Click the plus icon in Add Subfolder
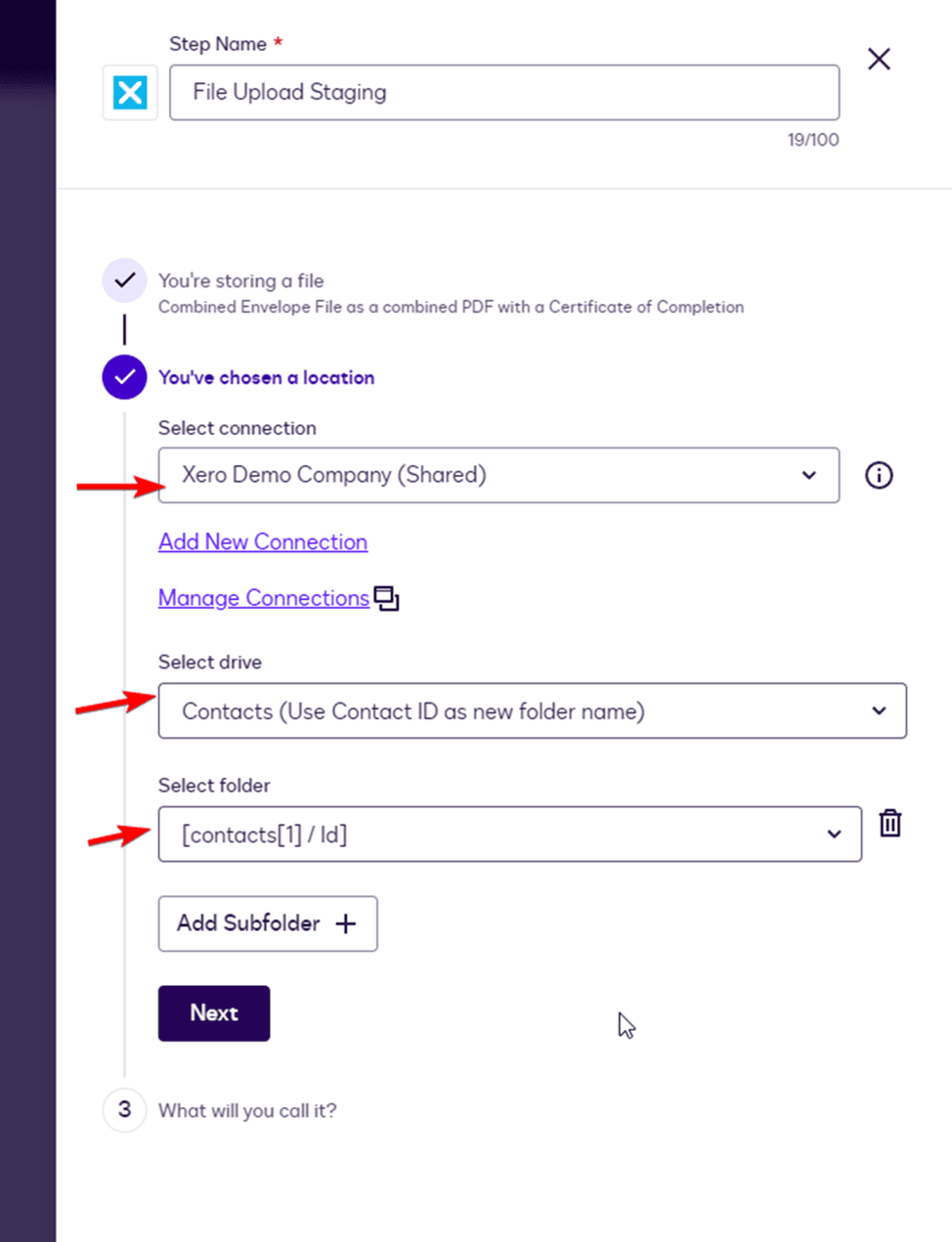Viewport: 952px width, 1242px height. pos(346,923)
